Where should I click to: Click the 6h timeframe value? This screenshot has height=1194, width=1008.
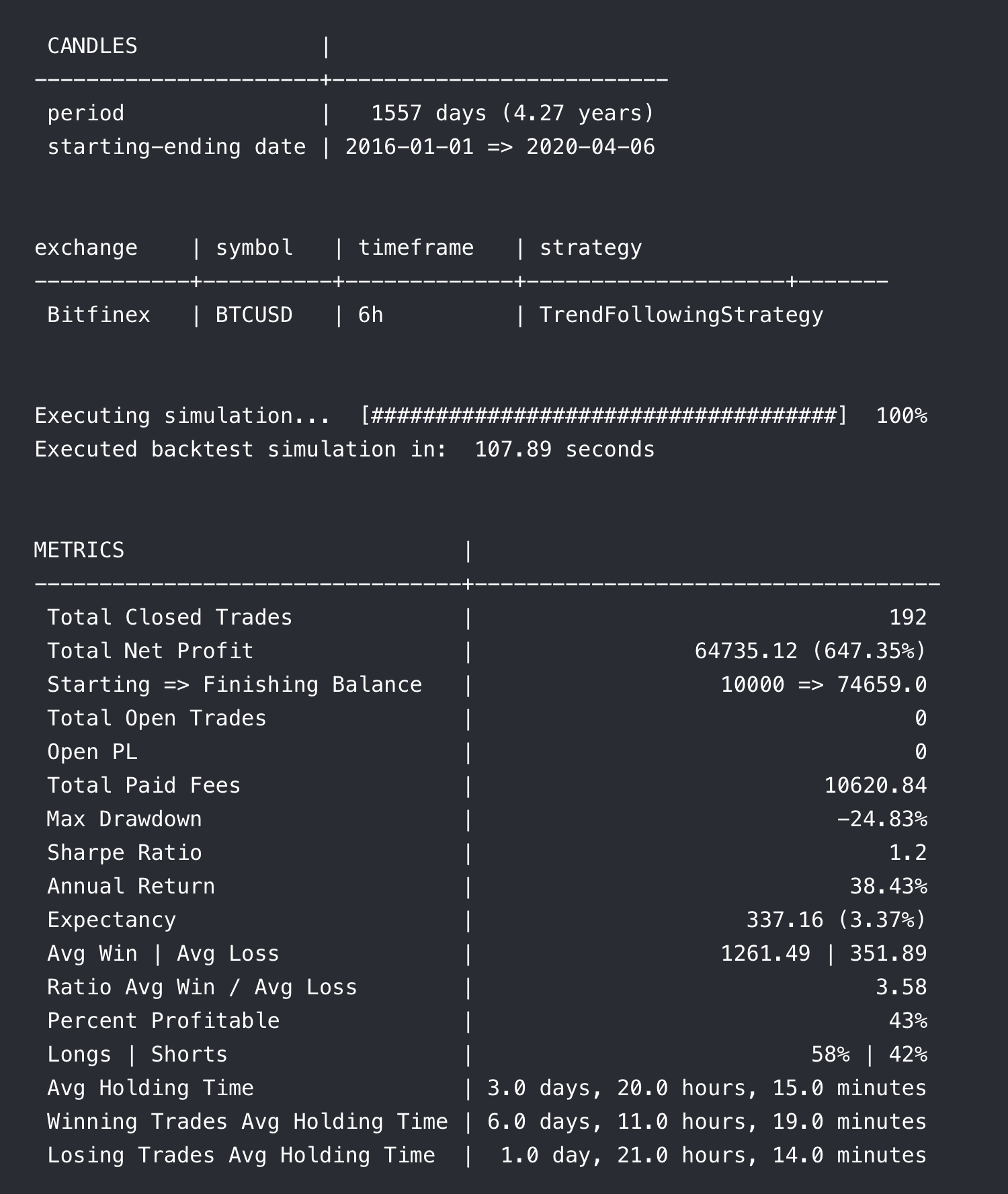tap(370, 315)
